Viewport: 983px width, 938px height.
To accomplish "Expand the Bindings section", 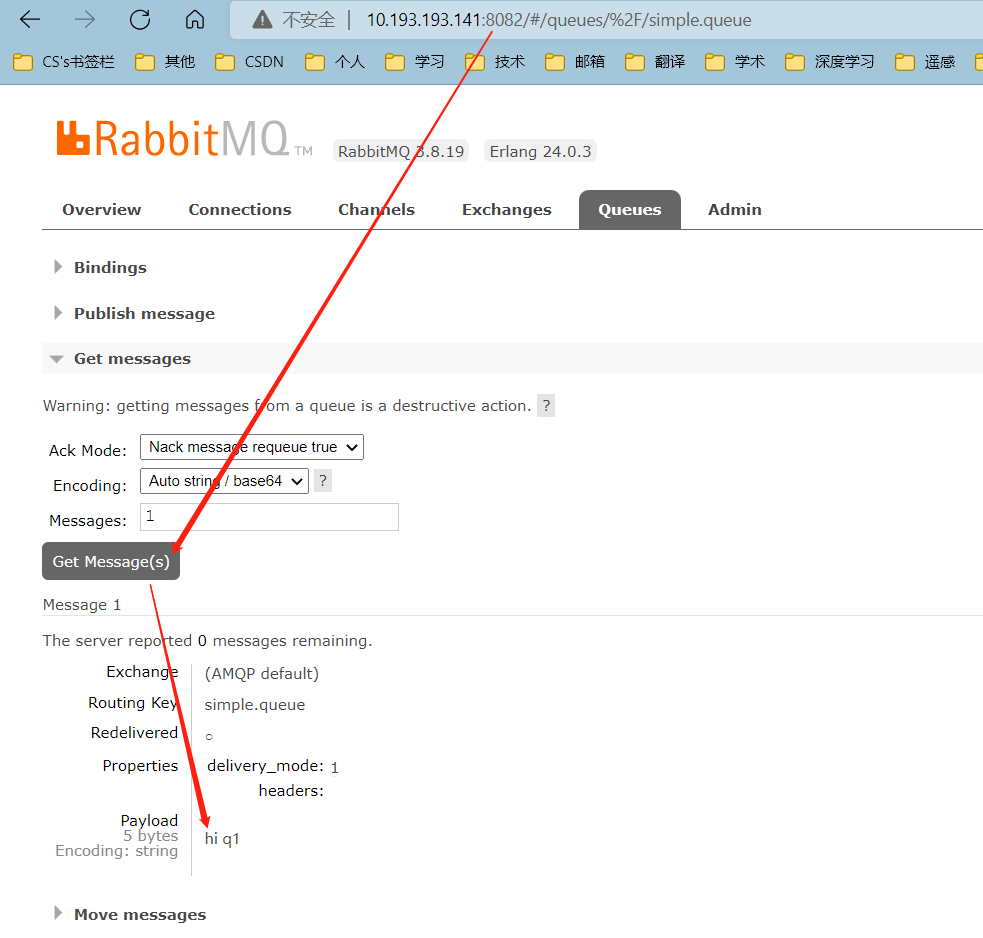I will [x=110, y=268].
